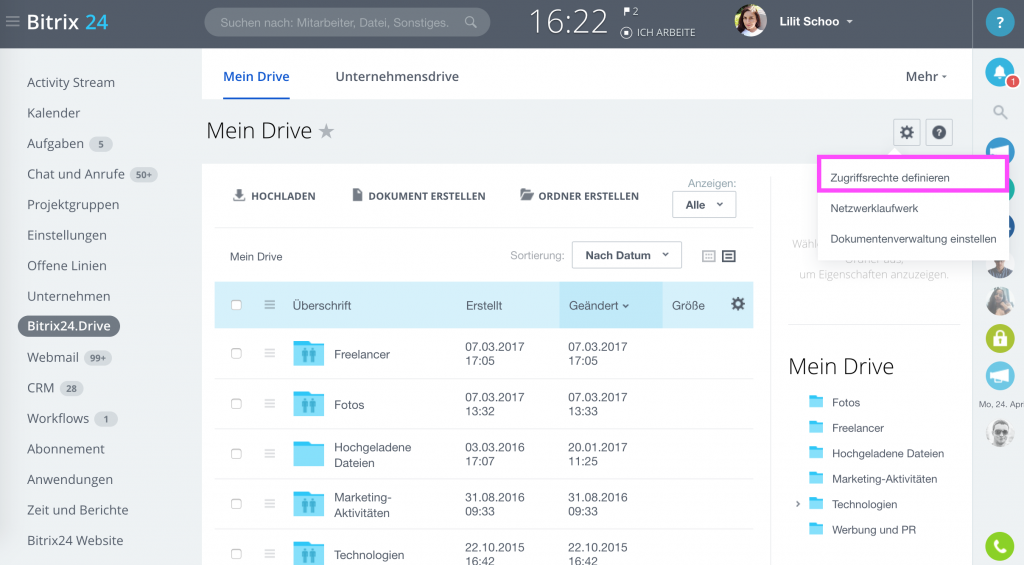Open Webmail in the left menu
Image resolution: width=1024 pixels, height=565 pixels.
click(x=53, y=357)
